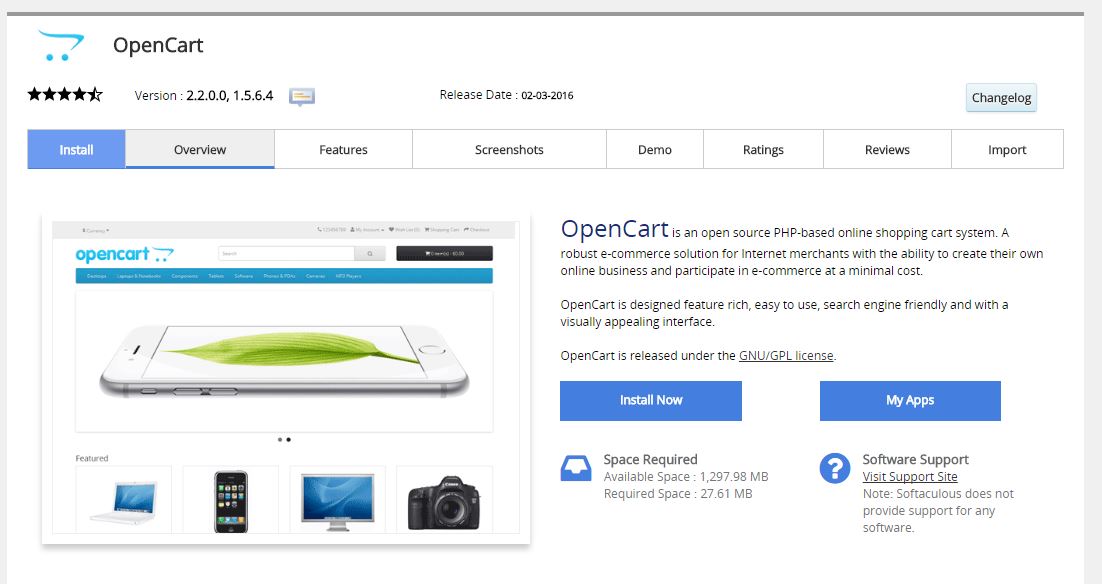Click the Software Support question mark icon
Viewport: 1102px width, 584px height.
click(835, 468)
